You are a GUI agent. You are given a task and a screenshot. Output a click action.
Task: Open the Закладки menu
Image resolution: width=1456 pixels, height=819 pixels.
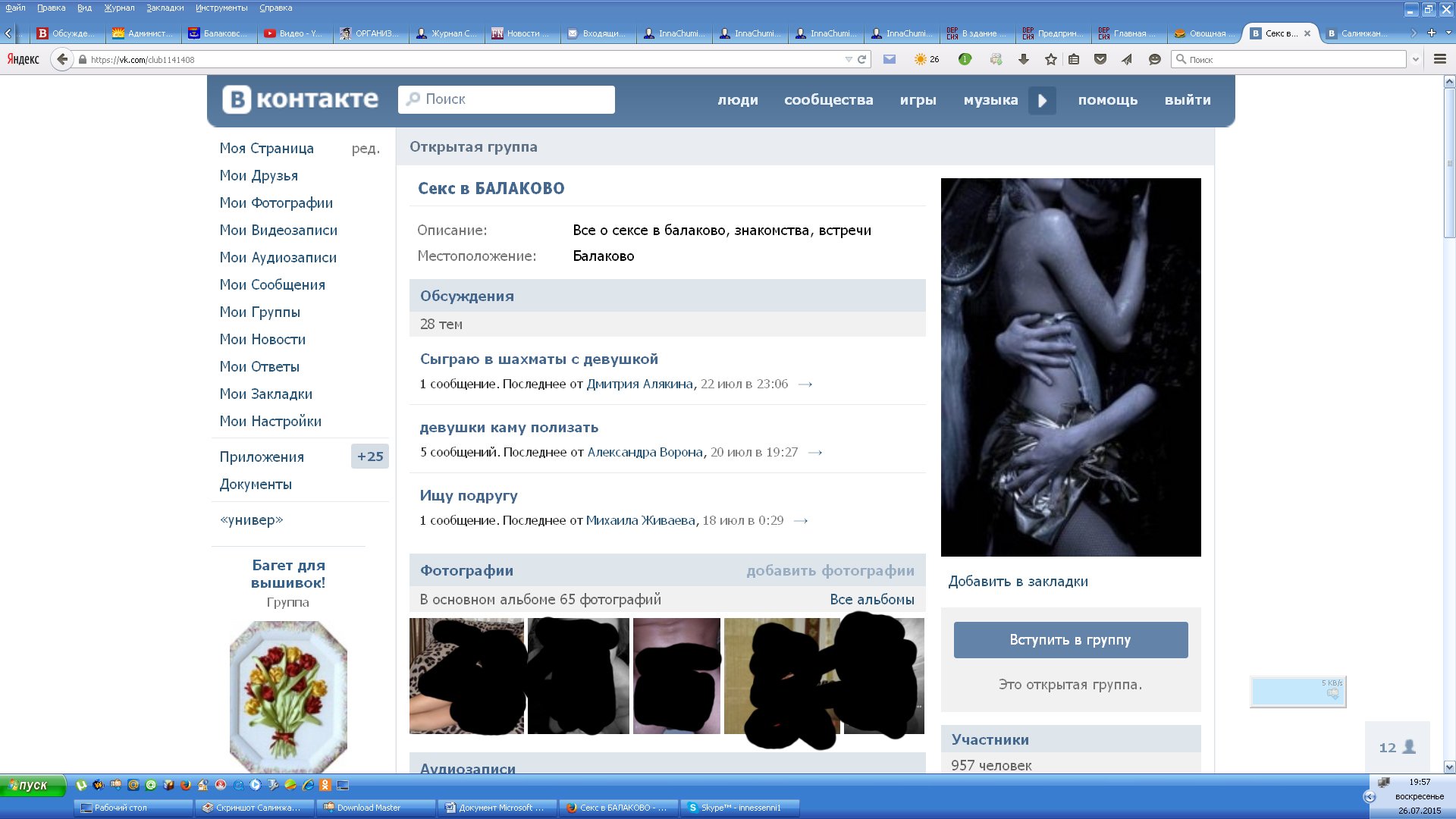(x=165, y=8)
